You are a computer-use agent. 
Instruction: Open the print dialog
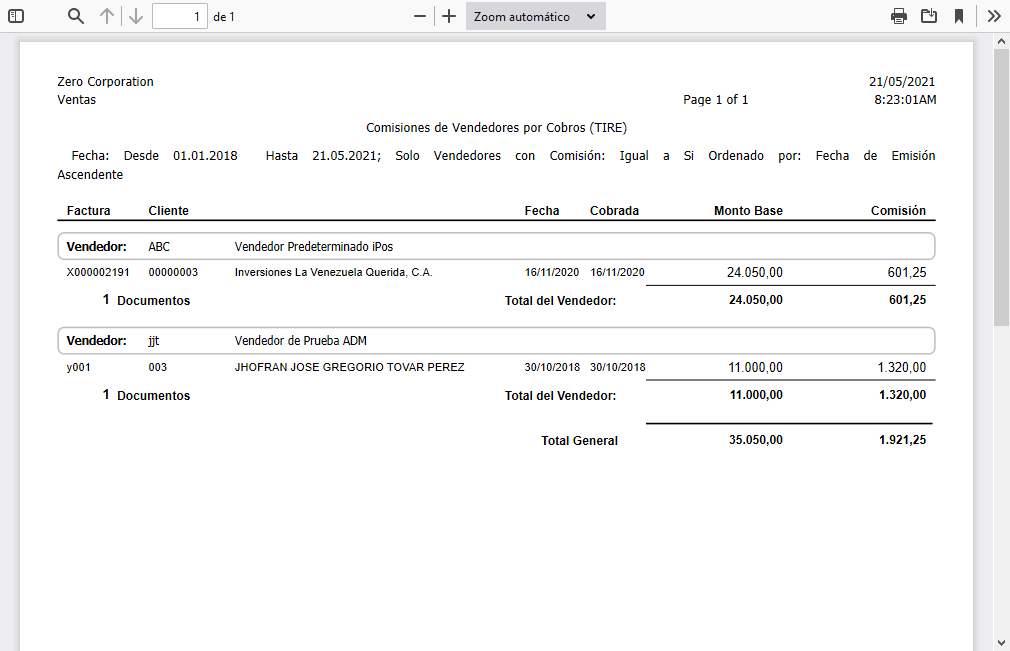coord(898,16)
